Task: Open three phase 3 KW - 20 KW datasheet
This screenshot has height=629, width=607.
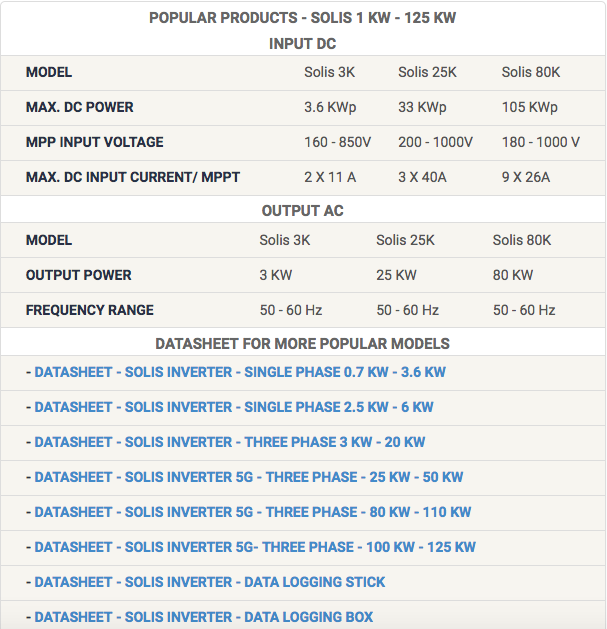Action: [230, 442]
